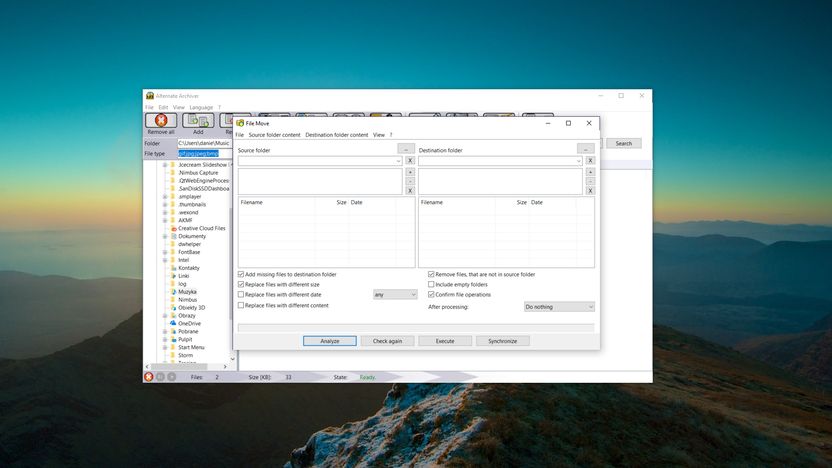The image size is (832, 468).
Task: Click red stop icon in Archiver status bar
Action: coord(149,377)
